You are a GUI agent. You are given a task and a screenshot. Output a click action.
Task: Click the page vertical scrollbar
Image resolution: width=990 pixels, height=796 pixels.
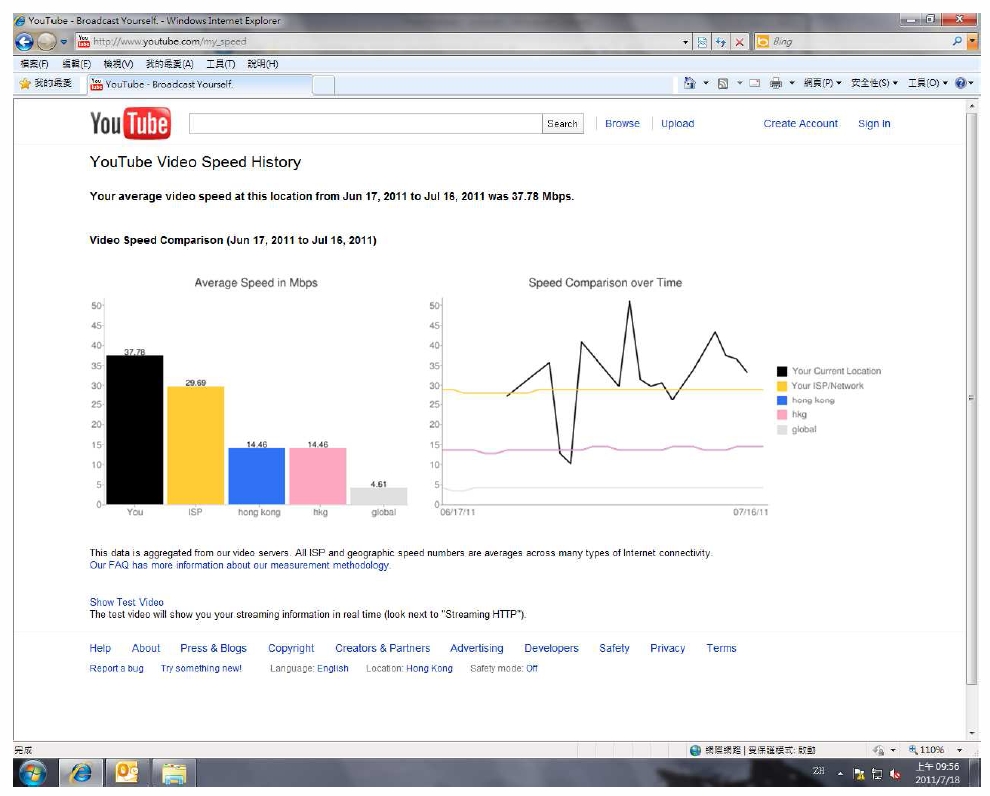click(x=971, y=398)
